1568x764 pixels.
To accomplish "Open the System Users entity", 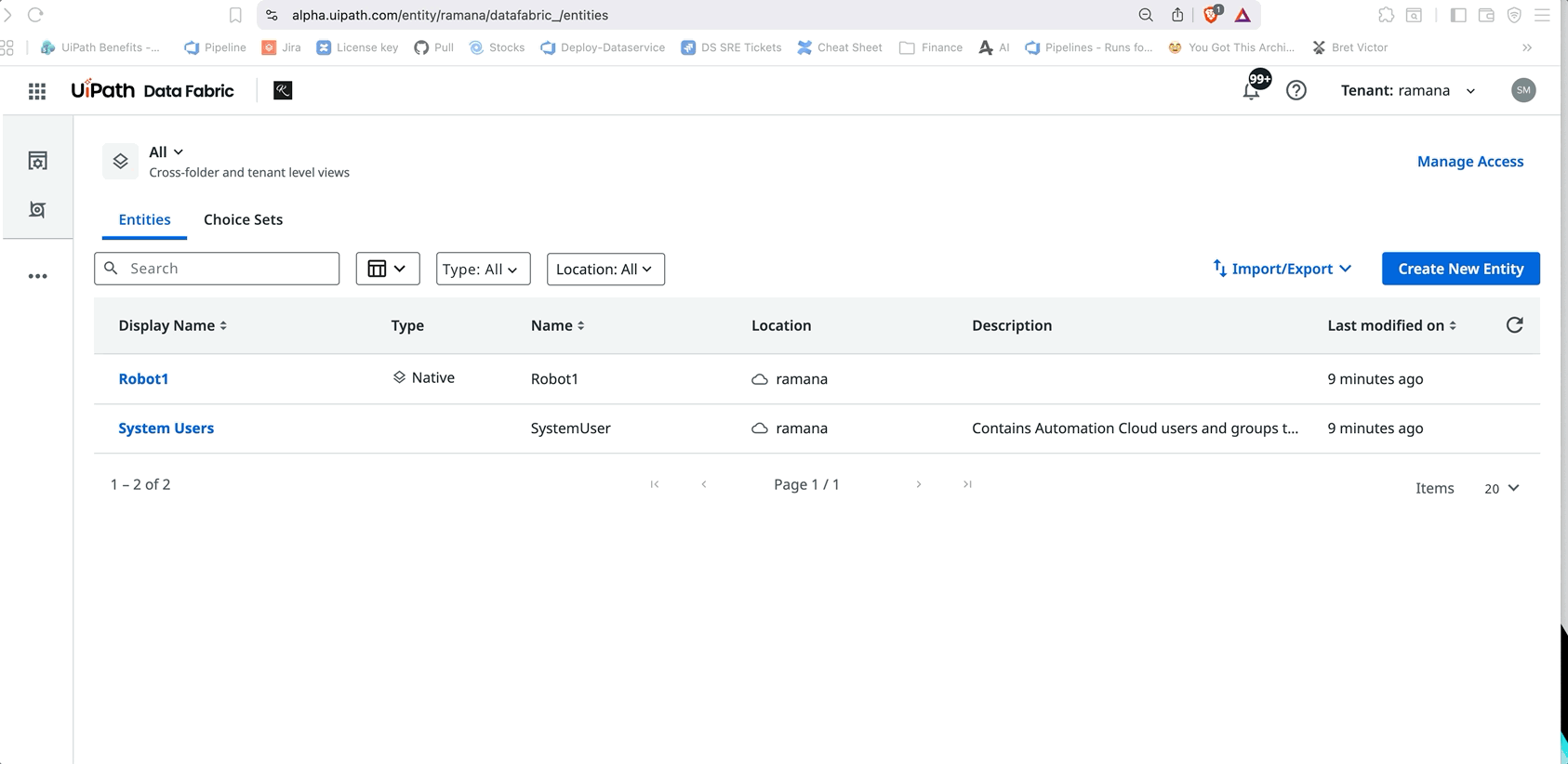I will point(166,428).
